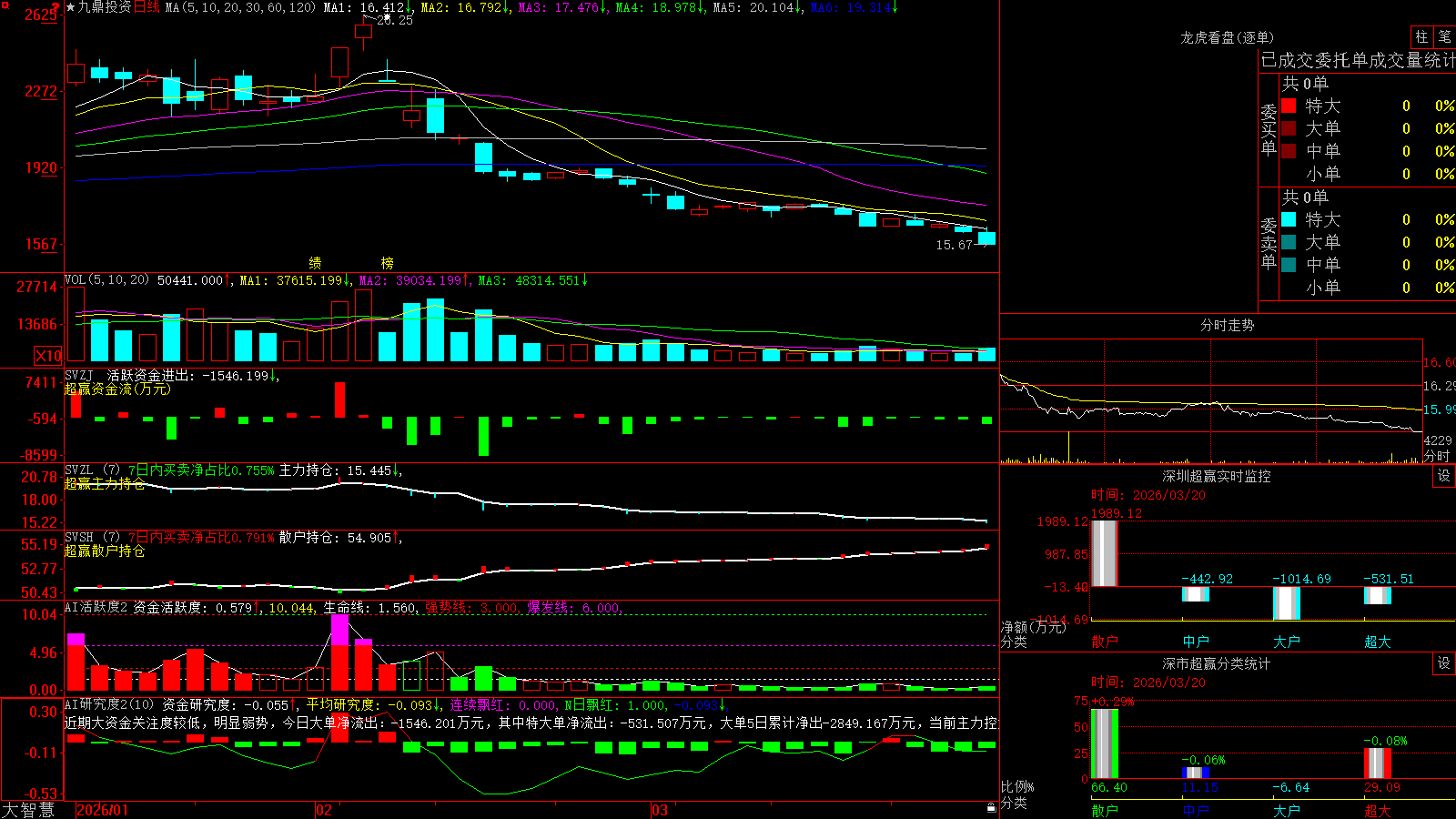Click the 超赢资金流(万元) yellow label
This screenshot has width=1456, height=819.
click(117, 389)
